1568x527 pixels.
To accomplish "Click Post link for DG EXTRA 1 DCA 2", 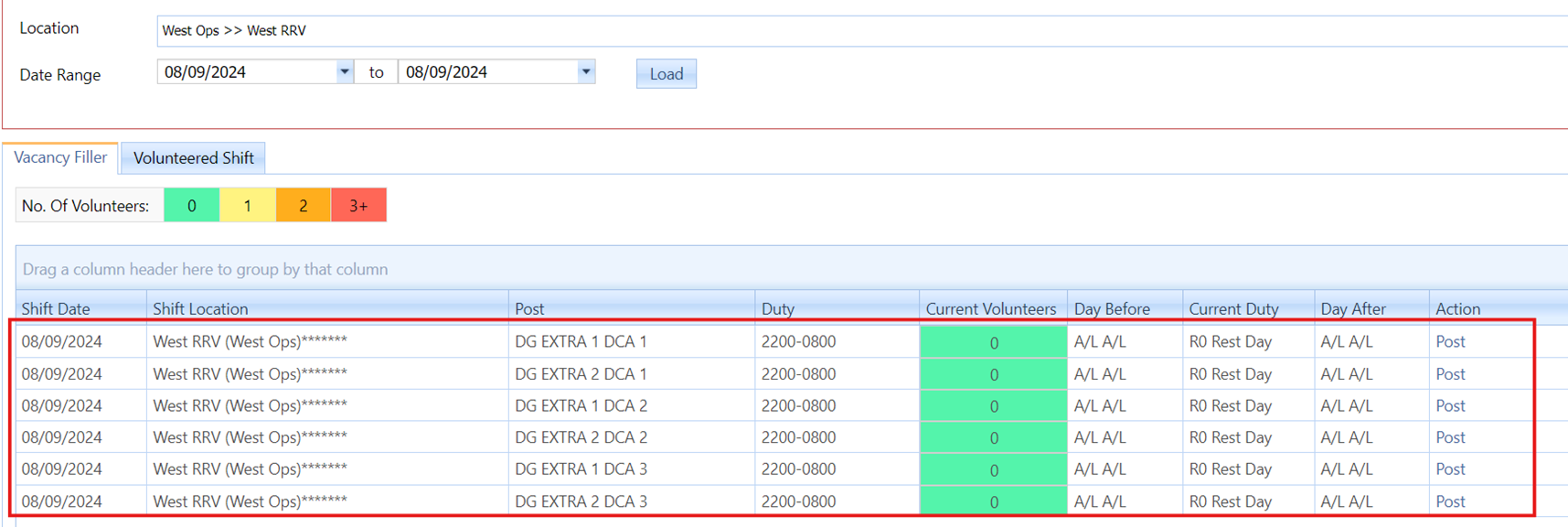I will point(1450,406).
